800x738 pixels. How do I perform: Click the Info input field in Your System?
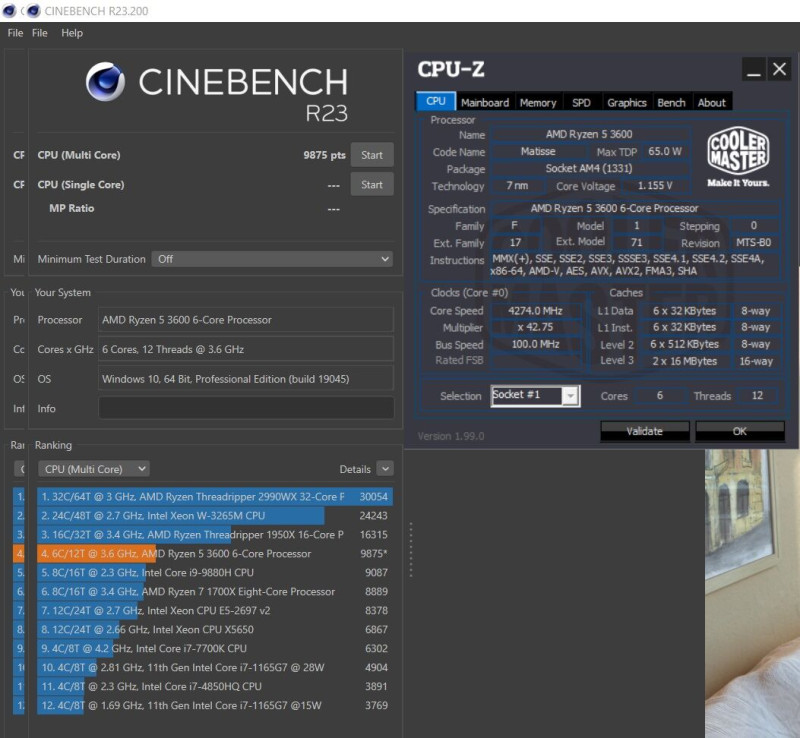point(246,408)
